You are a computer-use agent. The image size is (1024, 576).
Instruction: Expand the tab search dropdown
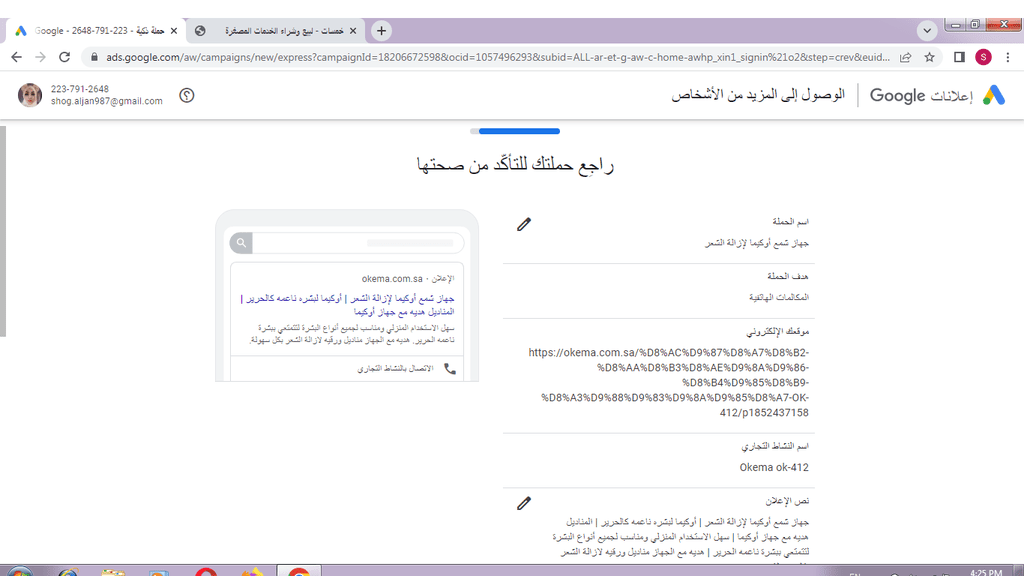click(927, 31)
